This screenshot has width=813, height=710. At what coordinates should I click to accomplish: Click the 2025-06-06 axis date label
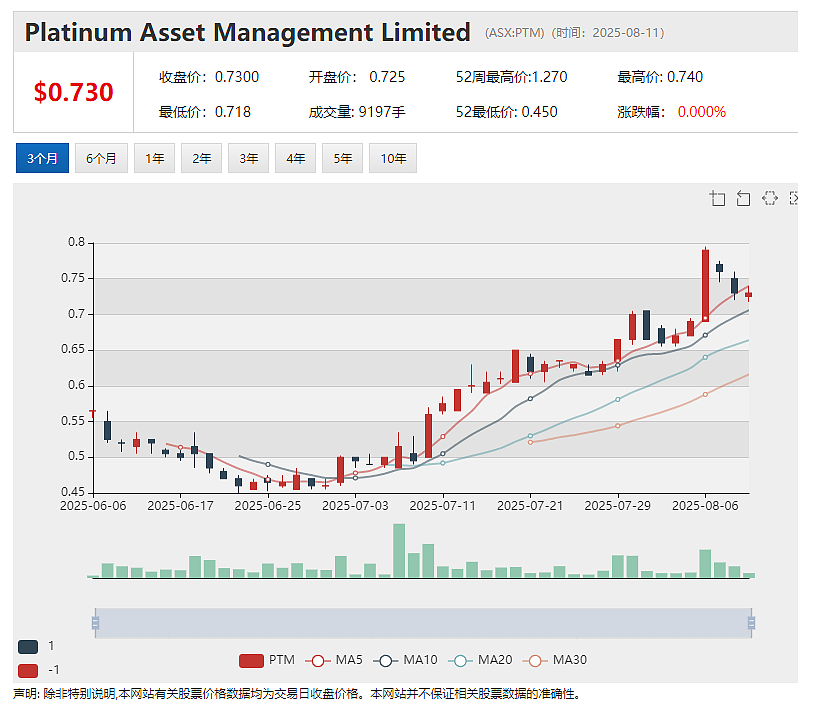[93, 506]
